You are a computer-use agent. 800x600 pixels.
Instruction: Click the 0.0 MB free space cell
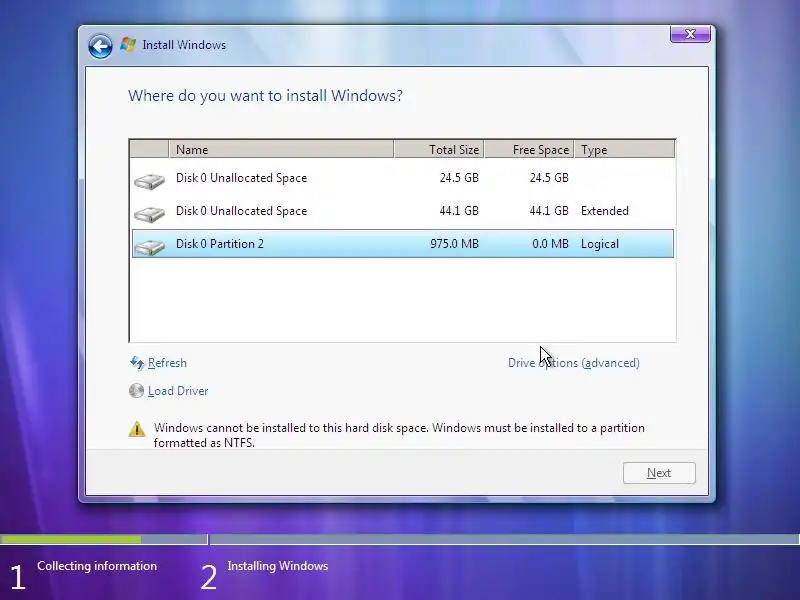pyautogui.click(x=550, y=244)
